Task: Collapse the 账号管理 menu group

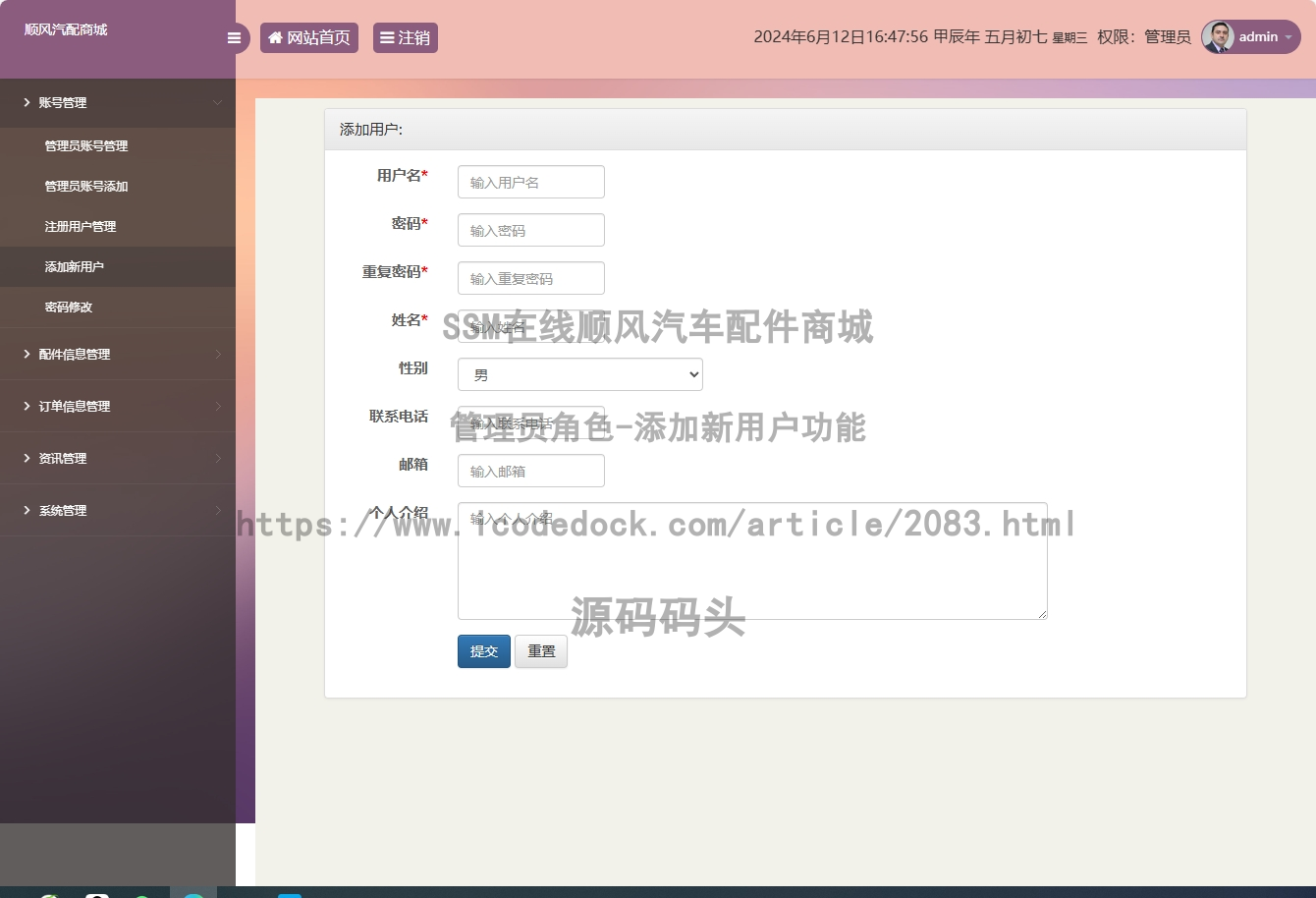Action: click(118, 102)
